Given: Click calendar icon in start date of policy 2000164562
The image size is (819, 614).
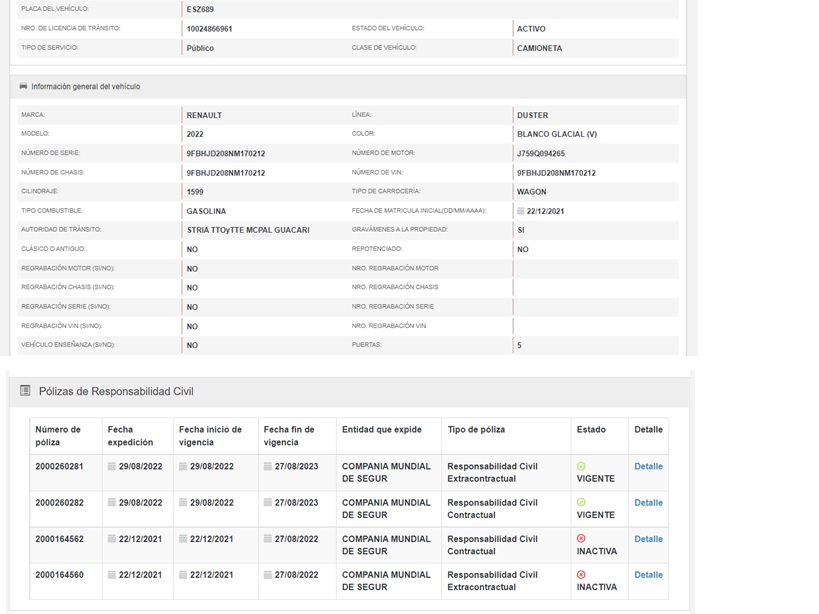Looking at the screenshot, I should click(x=183, y=539).
